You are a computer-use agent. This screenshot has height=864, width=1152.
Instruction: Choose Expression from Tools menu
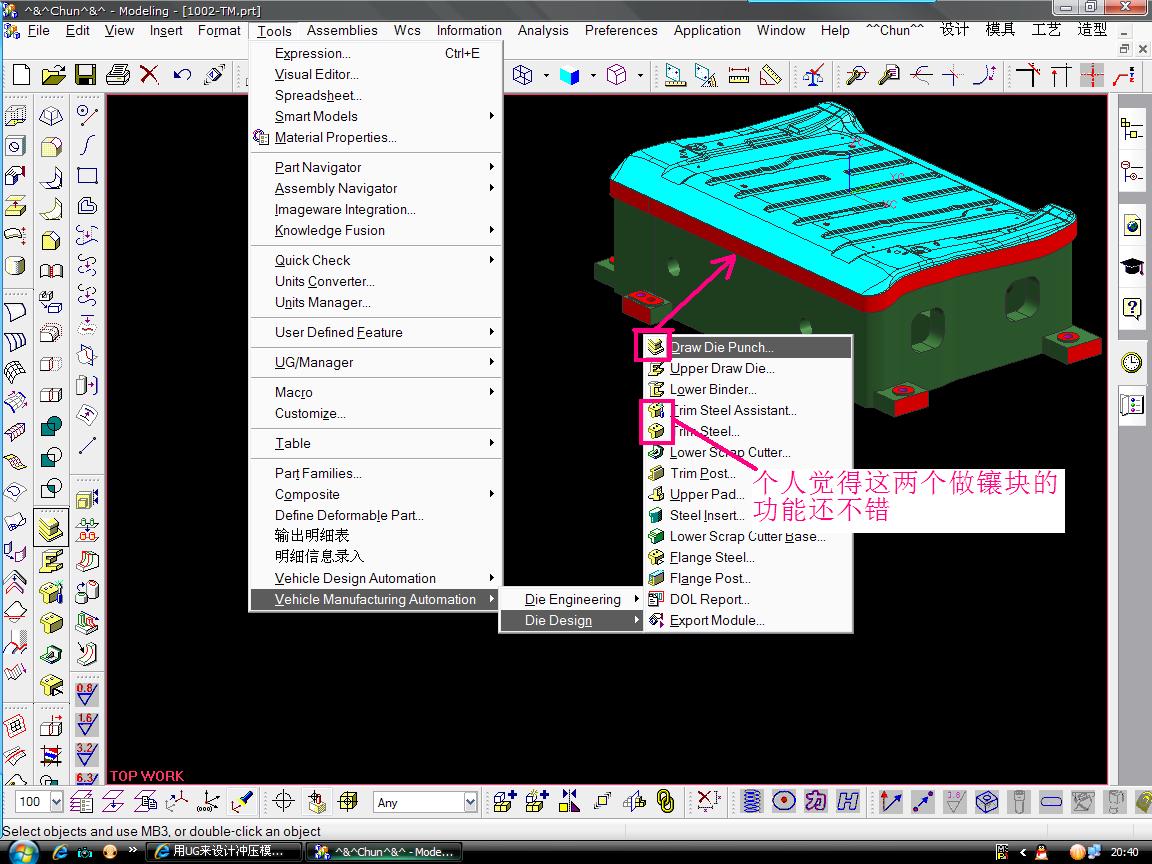(x=376, y=53)
